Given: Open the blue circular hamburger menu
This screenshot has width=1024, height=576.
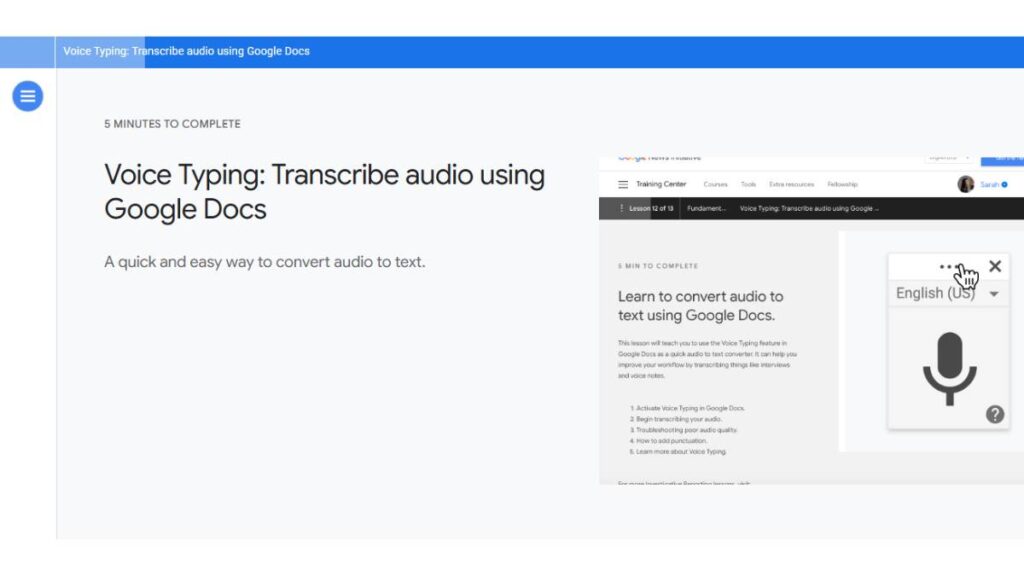Looking at the screenshot, I should pyautogui.click(x=27, y=96).
